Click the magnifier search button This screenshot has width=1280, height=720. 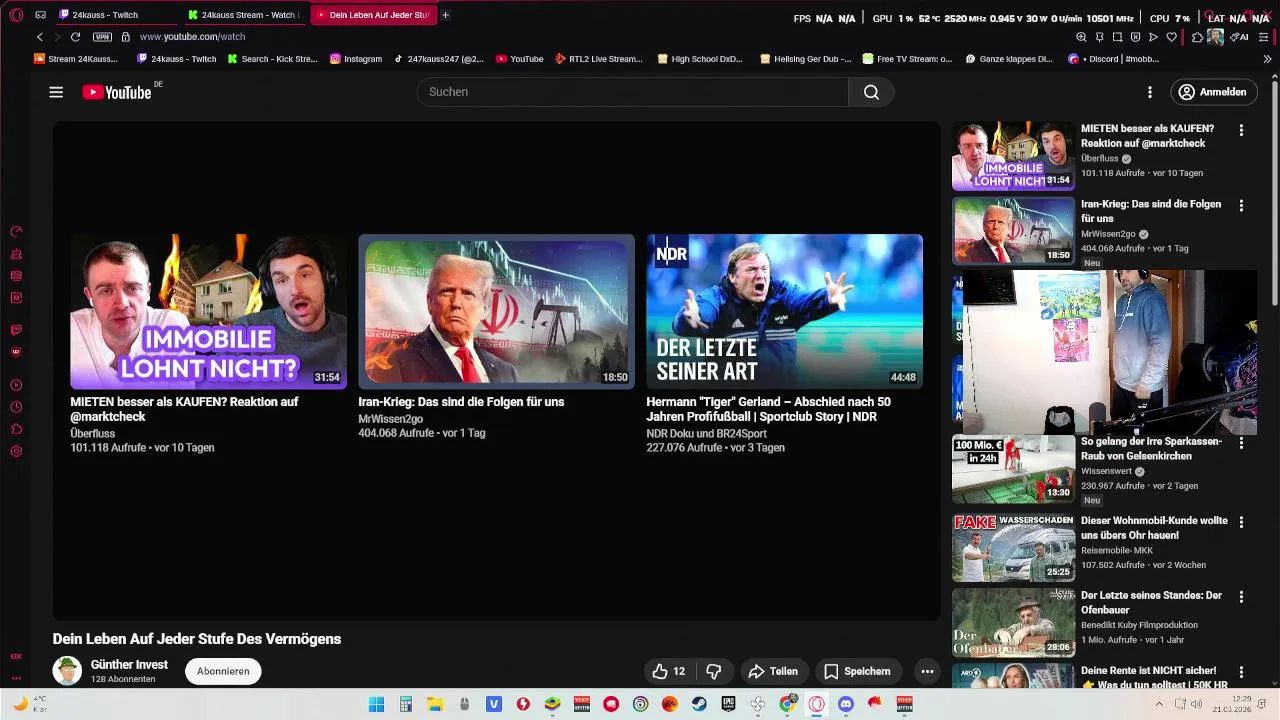(x=871, y=92)
